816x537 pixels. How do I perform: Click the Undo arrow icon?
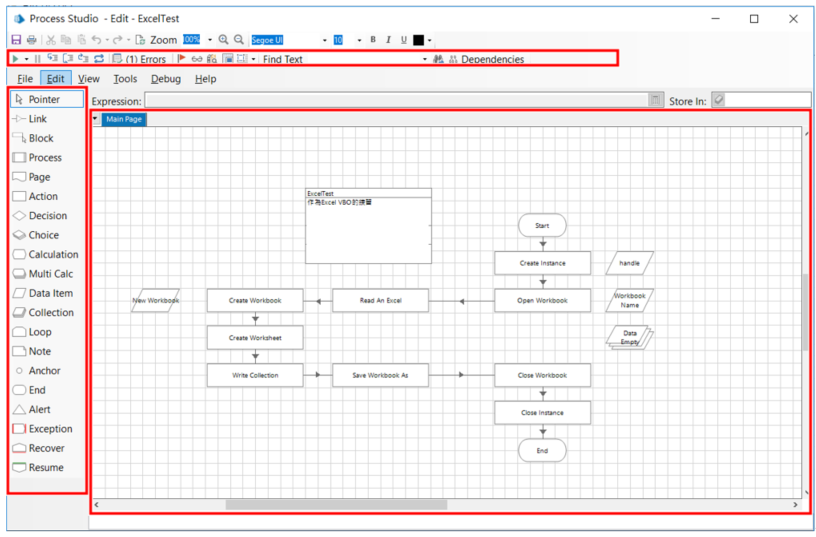tap(96, 40)
